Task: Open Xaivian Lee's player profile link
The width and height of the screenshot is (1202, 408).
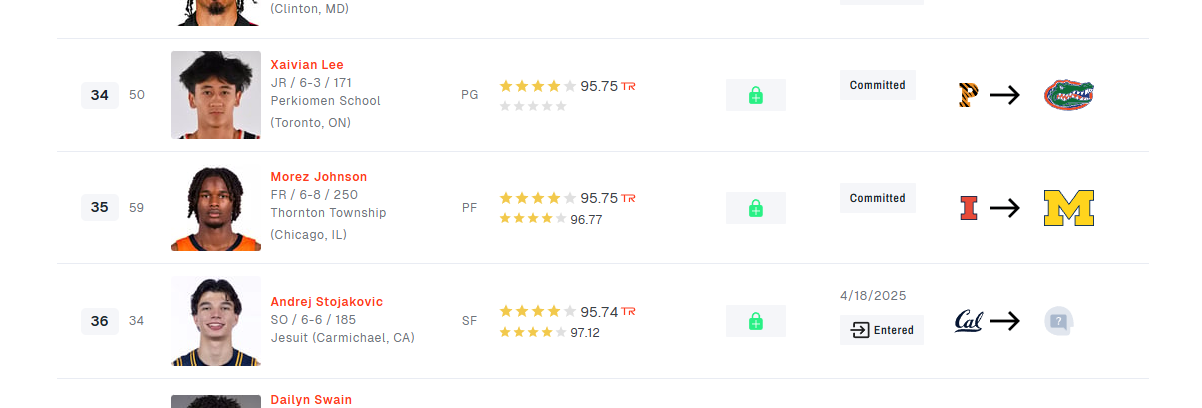Action: [x=307, y=64]
